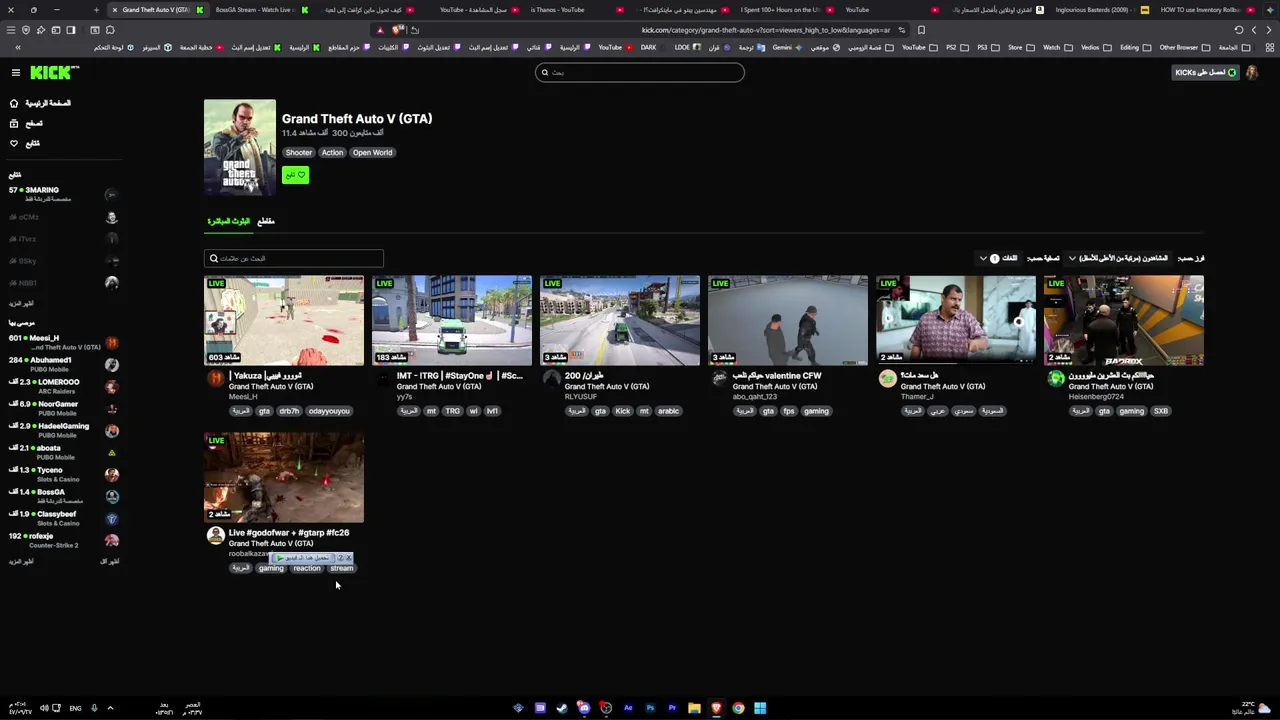Open the sort by viewers dropdown
The width and height of the screenshot is (1280, 720).
1117,258
